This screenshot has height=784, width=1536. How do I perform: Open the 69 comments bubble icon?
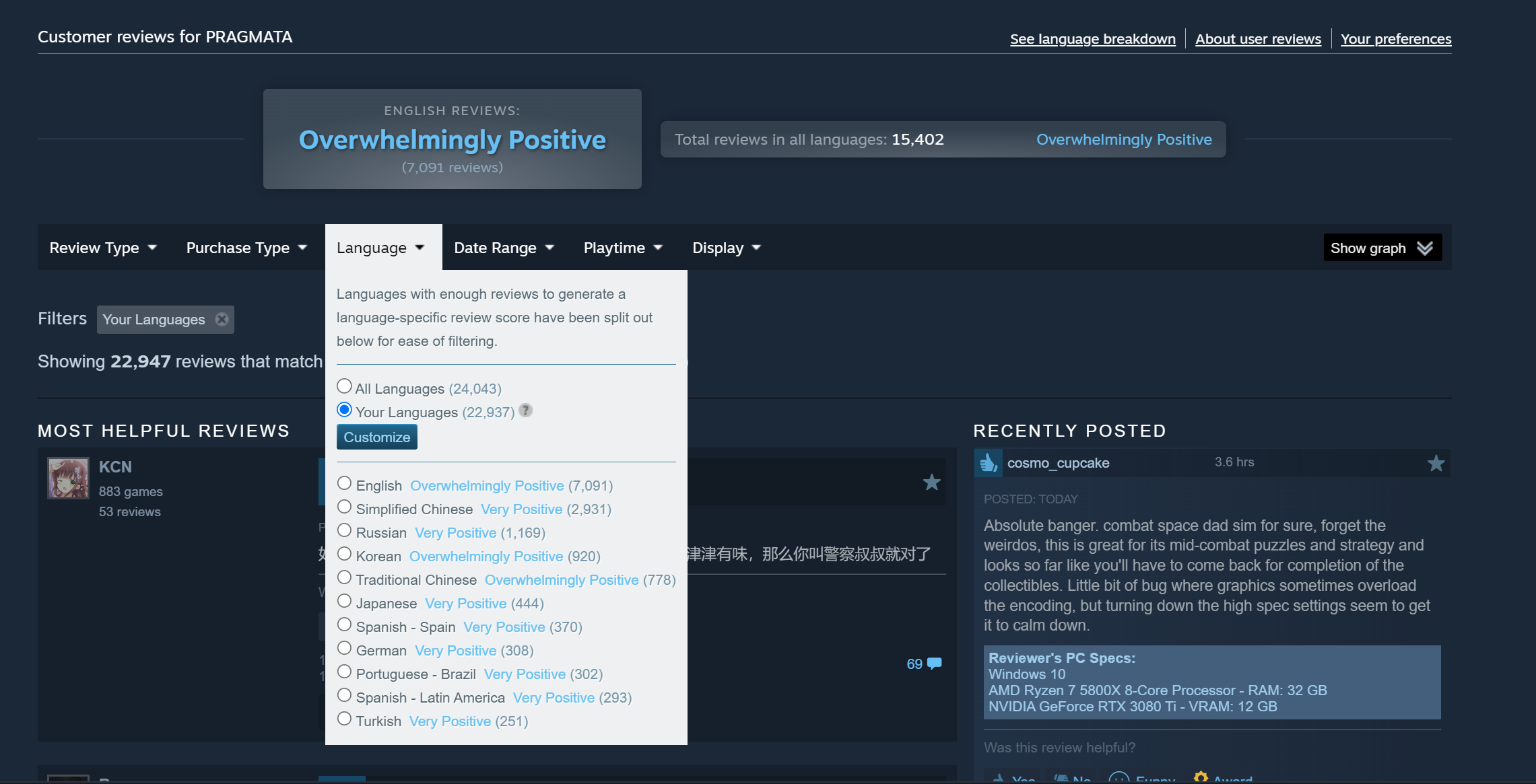934,664
